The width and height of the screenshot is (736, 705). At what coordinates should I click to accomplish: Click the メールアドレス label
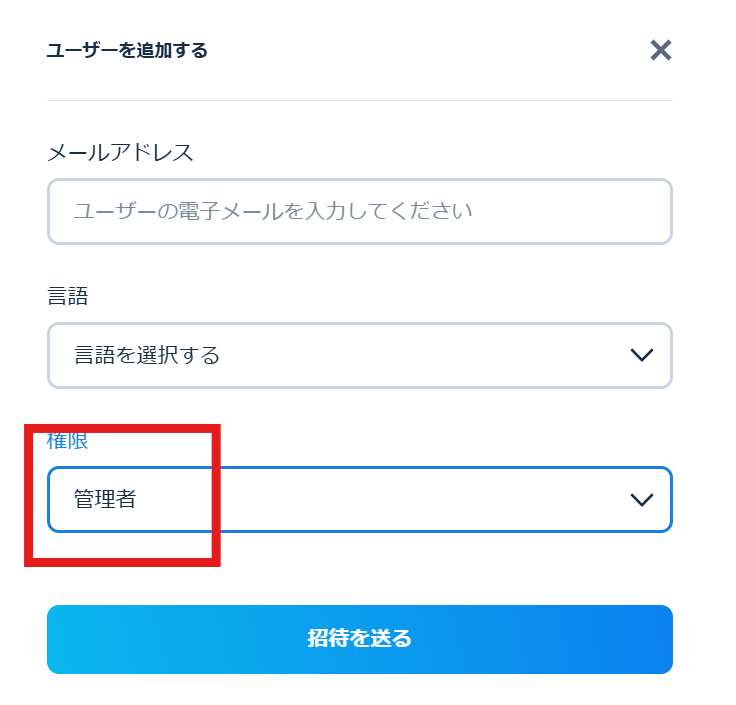pos(120,153)
